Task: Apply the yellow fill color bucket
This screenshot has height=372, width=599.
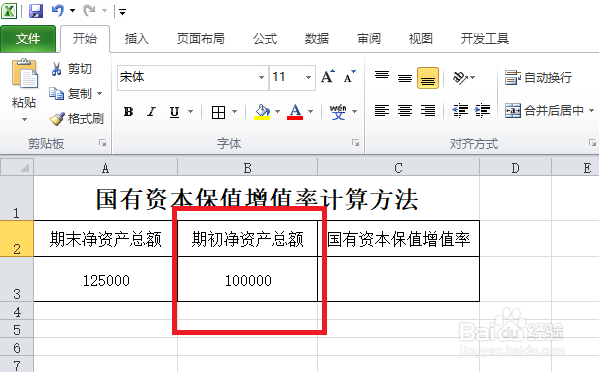Action: point(262,112)
